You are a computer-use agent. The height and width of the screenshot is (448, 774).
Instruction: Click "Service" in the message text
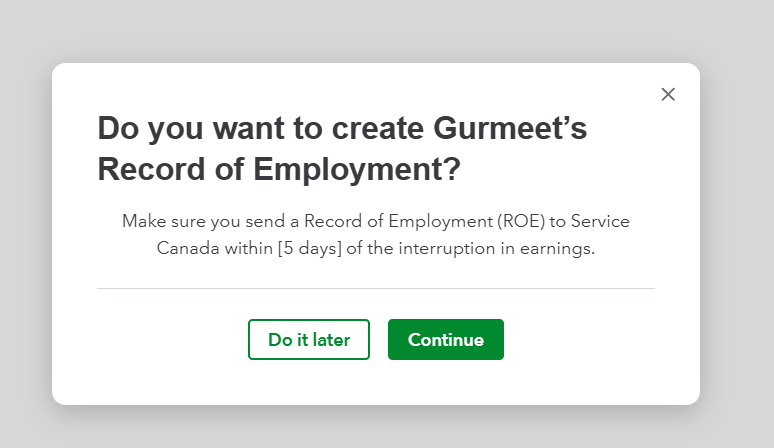(x=599, y=221)
